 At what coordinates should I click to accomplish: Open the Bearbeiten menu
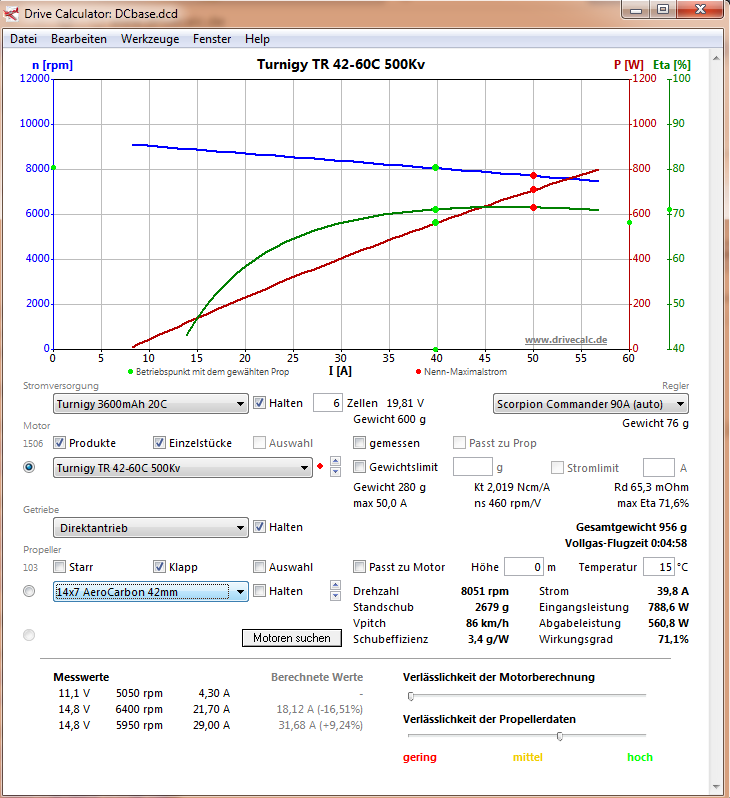79,39
